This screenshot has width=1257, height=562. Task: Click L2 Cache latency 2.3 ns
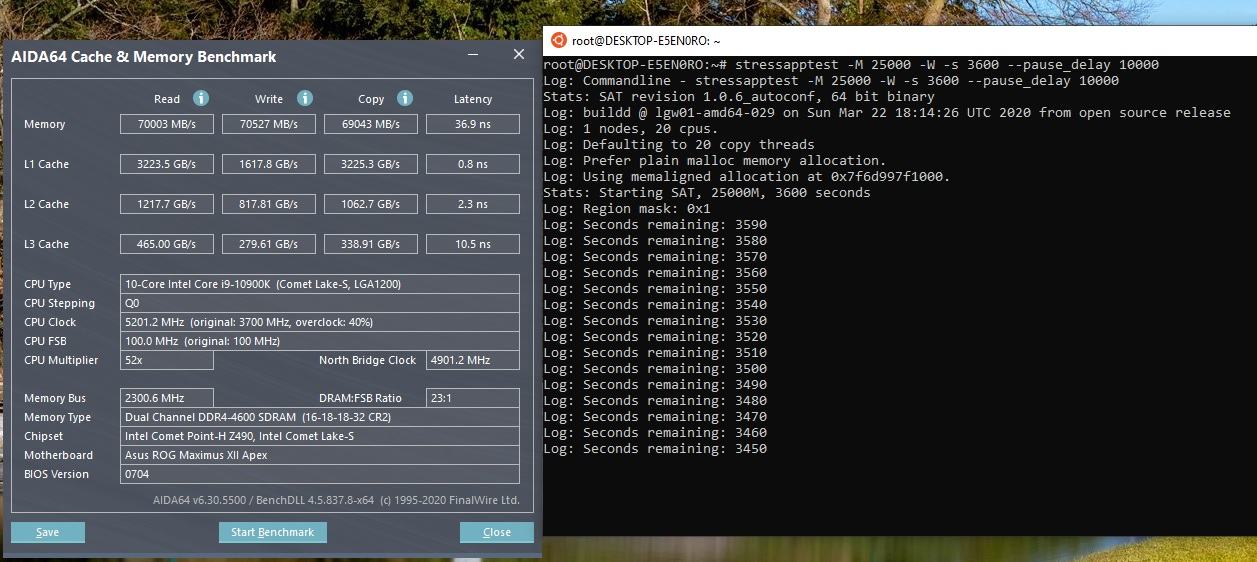tap(473, 204)
